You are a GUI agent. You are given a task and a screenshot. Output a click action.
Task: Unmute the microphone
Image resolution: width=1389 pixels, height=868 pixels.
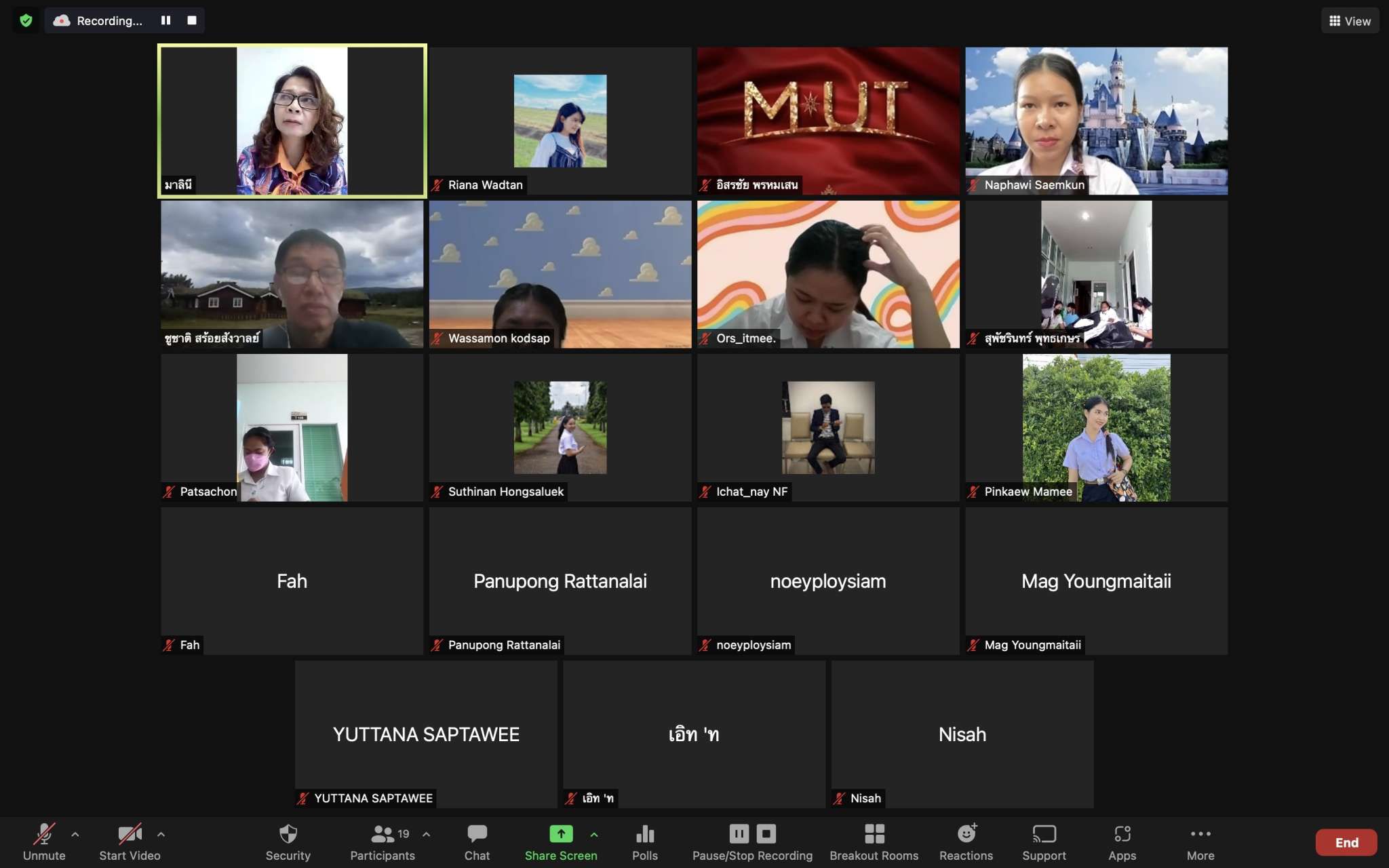(x=45, y=834)
